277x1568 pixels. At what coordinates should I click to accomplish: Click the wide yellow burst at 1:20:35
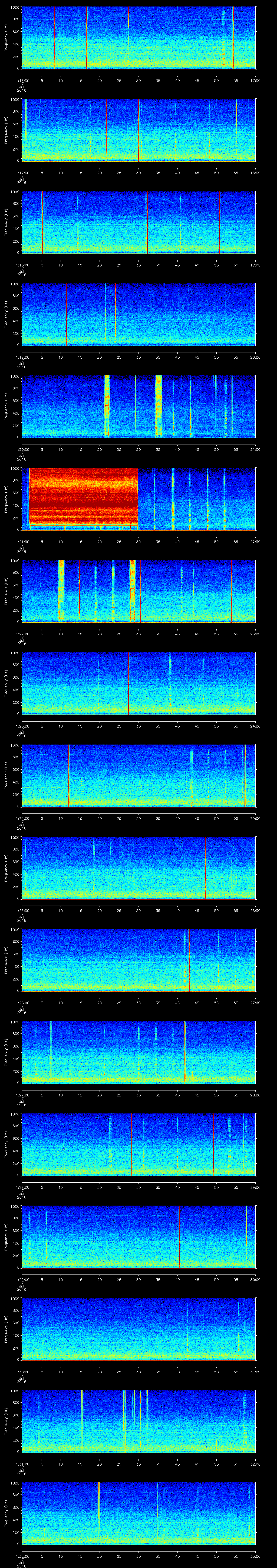click(x=159, y=407)
